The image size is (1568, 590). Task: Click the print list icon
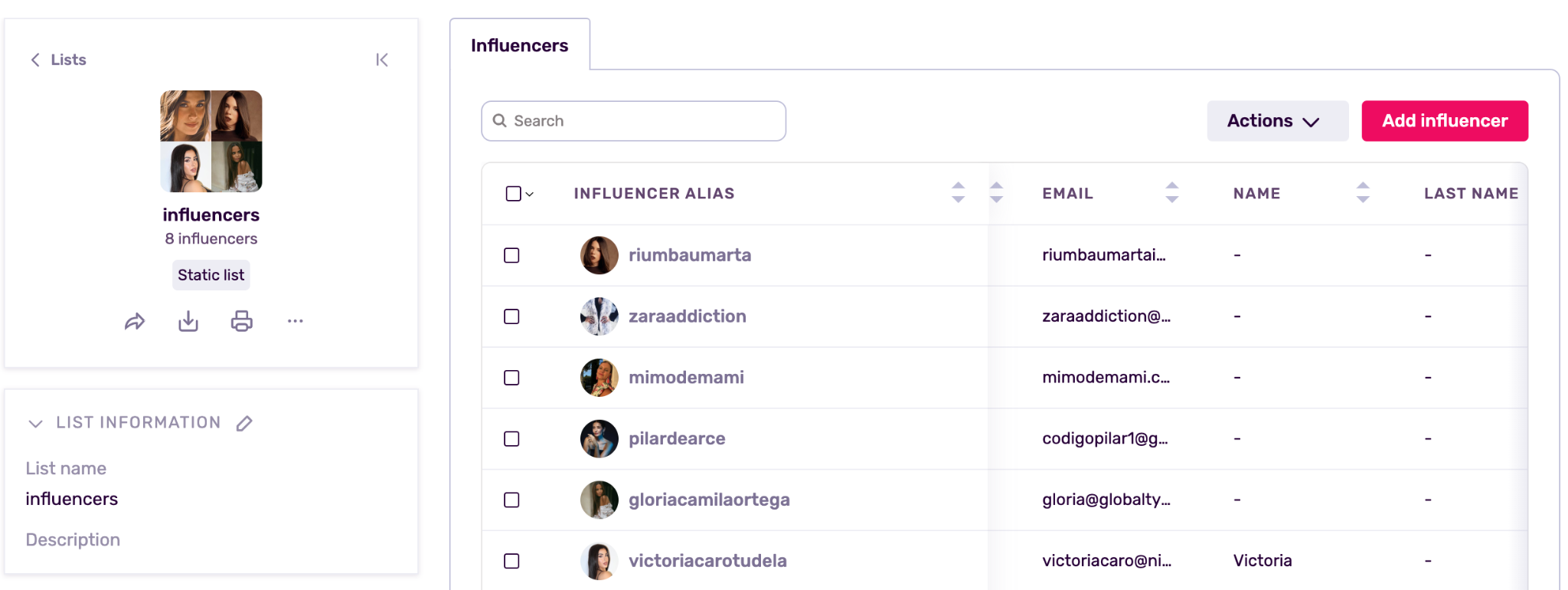click(x=242, y=321)
